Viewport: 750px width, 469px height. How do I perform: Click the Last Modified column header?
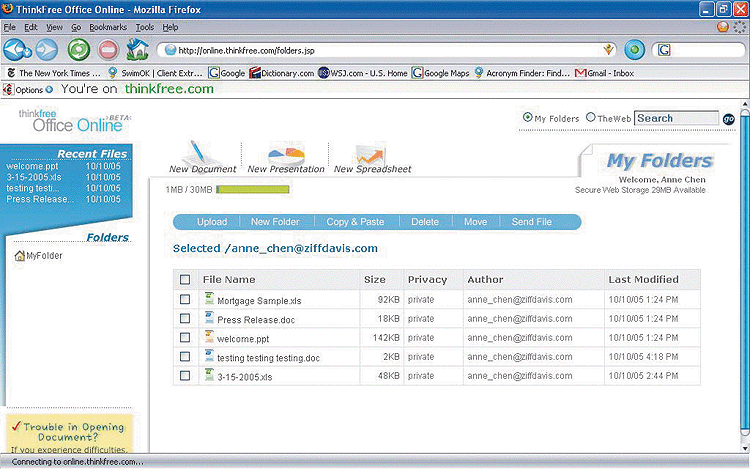(643, 279)
